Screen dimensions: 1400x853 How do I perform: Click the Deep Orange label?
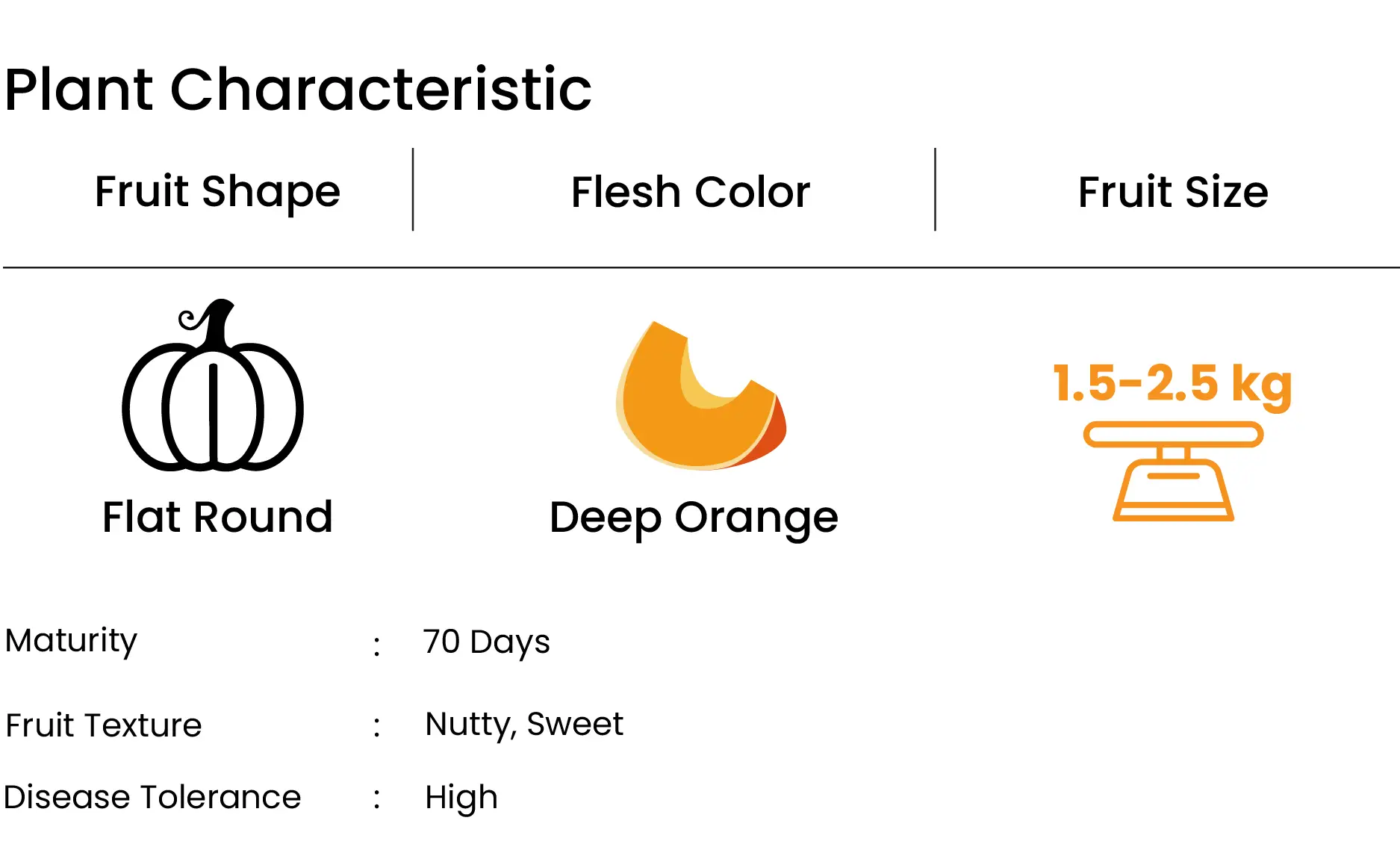click(x=694, y=518)
